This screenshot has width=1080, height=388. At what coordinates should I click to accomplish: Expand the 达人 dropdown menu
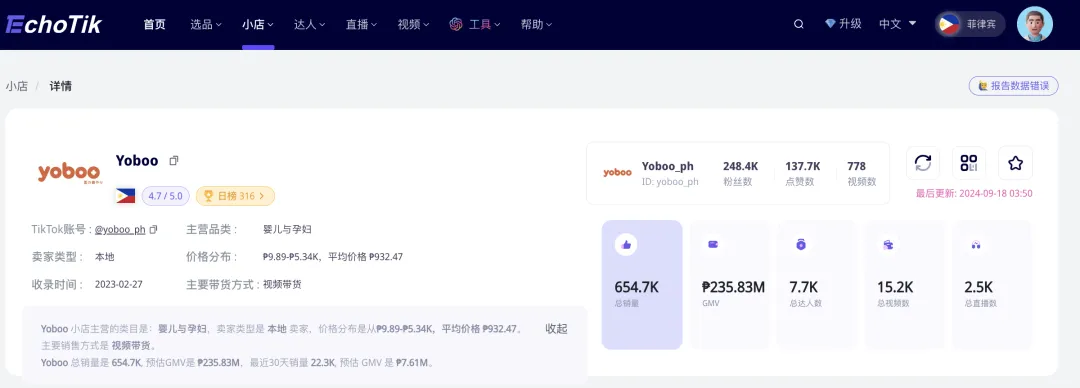pos(309,24)
